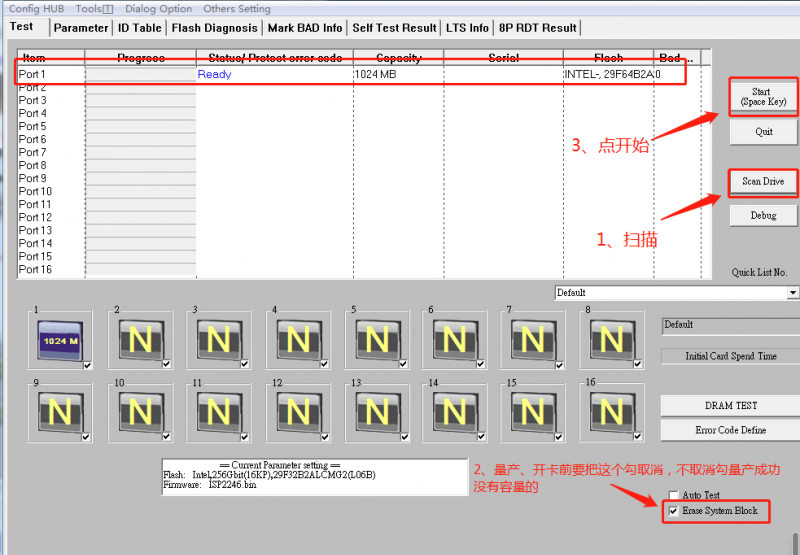Switch to the Flash Diagnosis tab
The height and width of the screenshot is (555, 800).
tap(214, 28)
